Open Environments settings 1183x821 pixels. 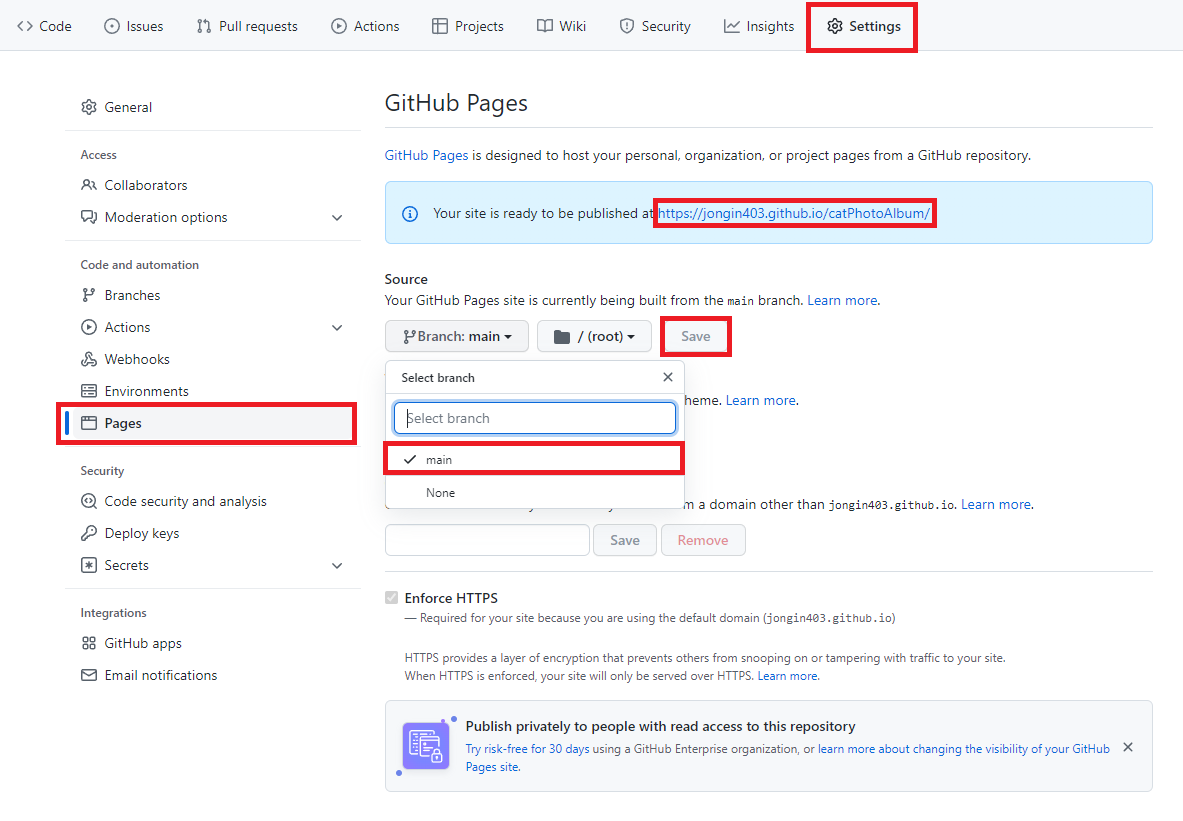(146, 391)
